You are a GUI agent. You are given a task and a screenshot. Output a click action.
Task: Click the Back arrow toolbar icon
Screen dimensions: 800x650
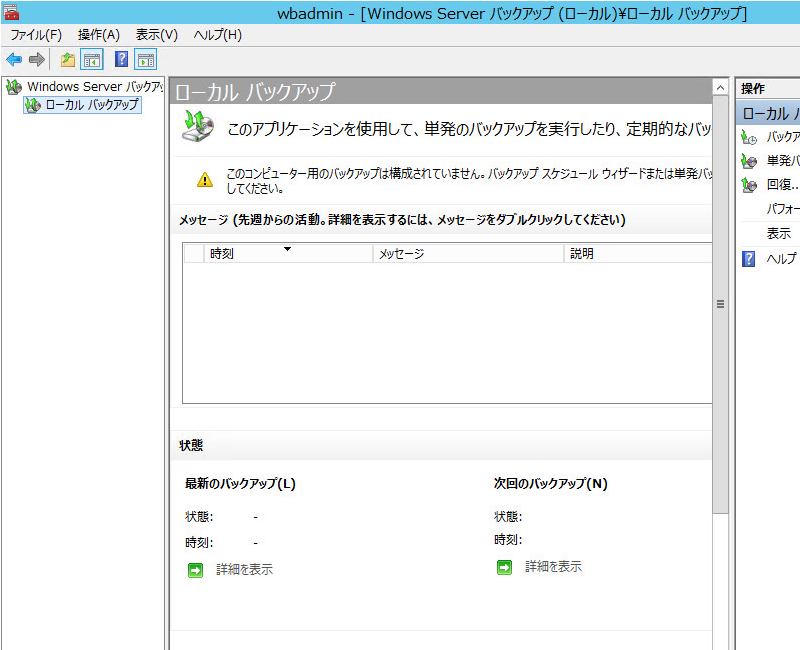click(x=14, y=60)
